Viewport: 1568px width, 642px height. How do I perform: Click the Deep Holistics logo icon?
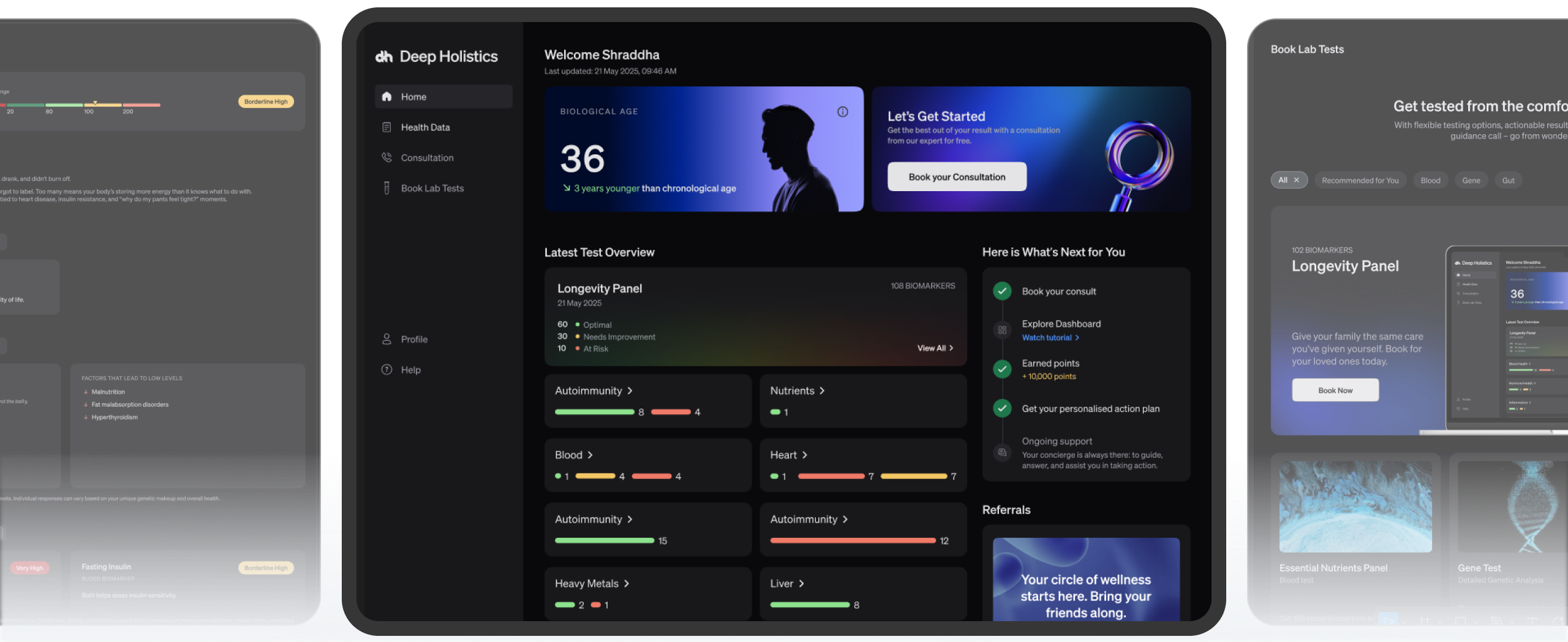(x=384, y=56)
